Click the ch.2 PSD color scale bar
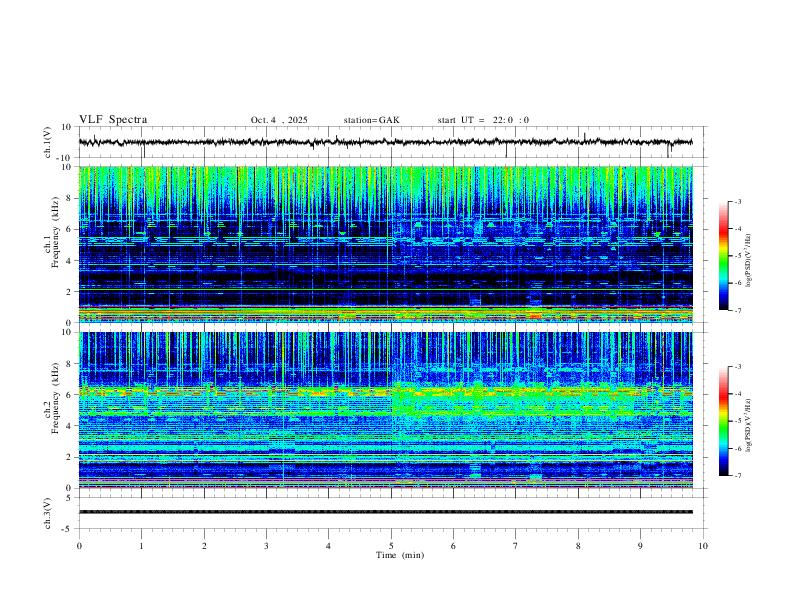This screenshot has height=612, width=792. (723, 421)
